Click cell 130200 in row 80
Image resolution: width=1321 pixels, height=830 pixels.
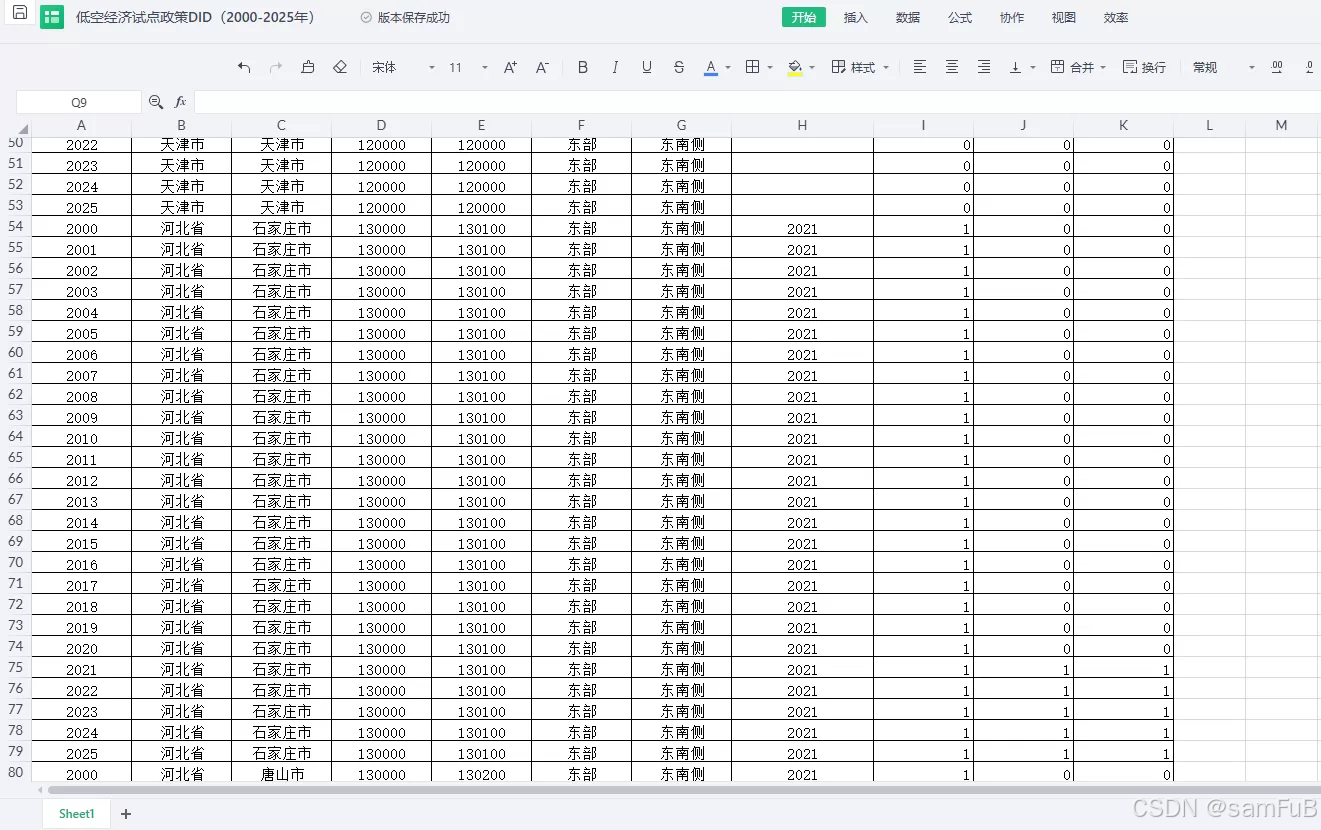pos(481,774)
